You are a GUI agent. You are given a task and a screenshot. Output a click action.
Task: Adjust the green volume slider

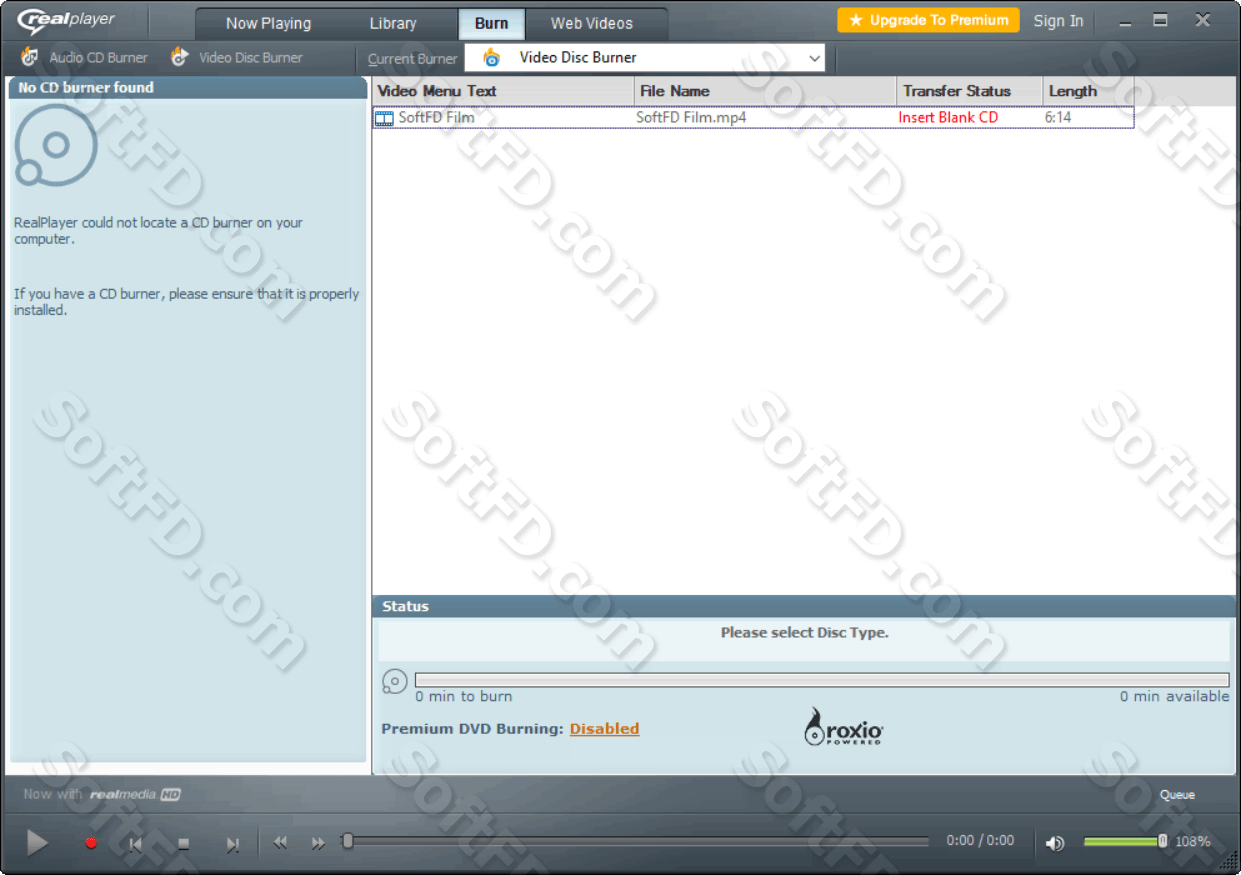1125,842
